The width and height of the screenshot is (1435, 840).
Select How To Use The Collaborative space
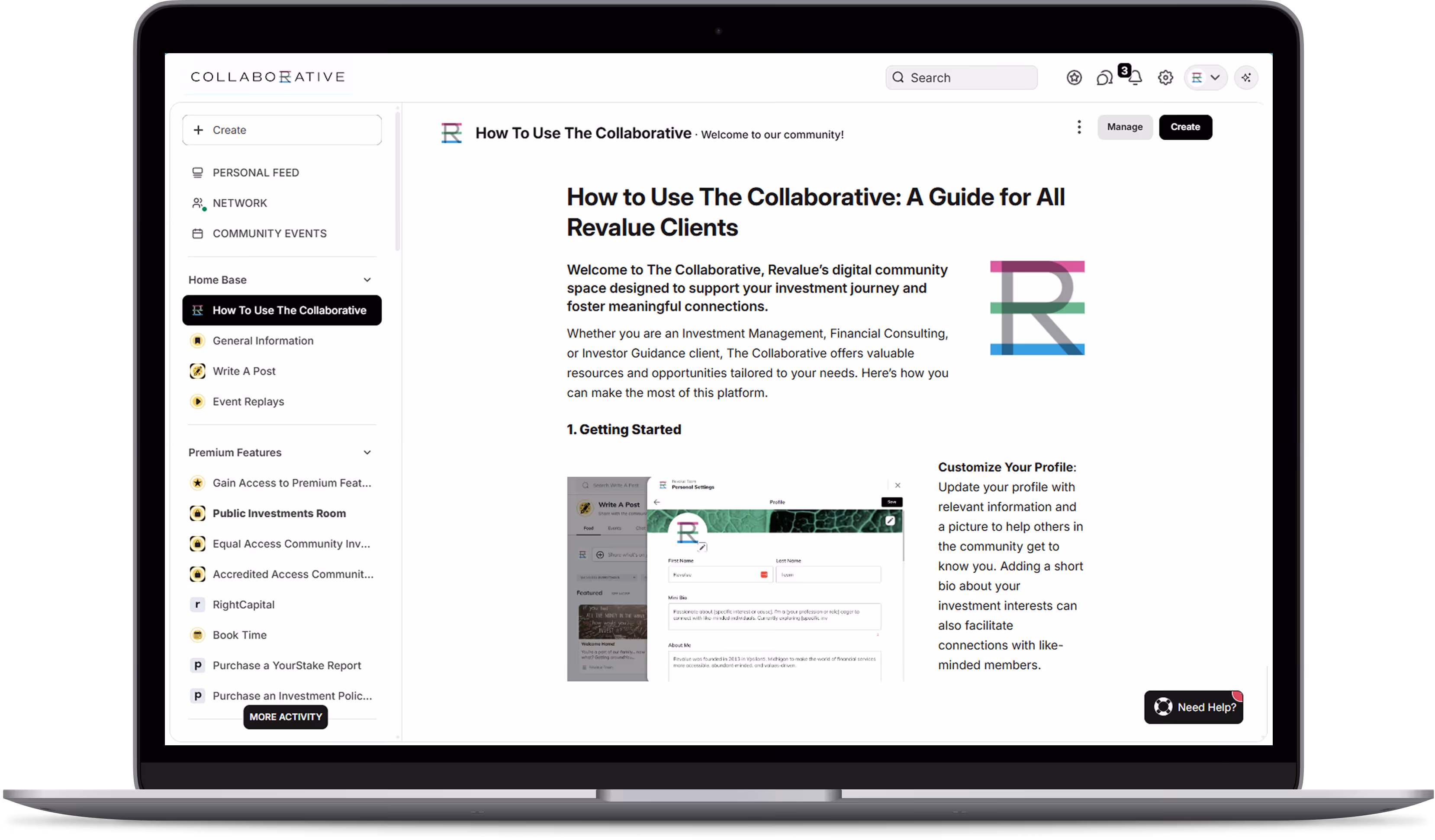coord(282,310)
